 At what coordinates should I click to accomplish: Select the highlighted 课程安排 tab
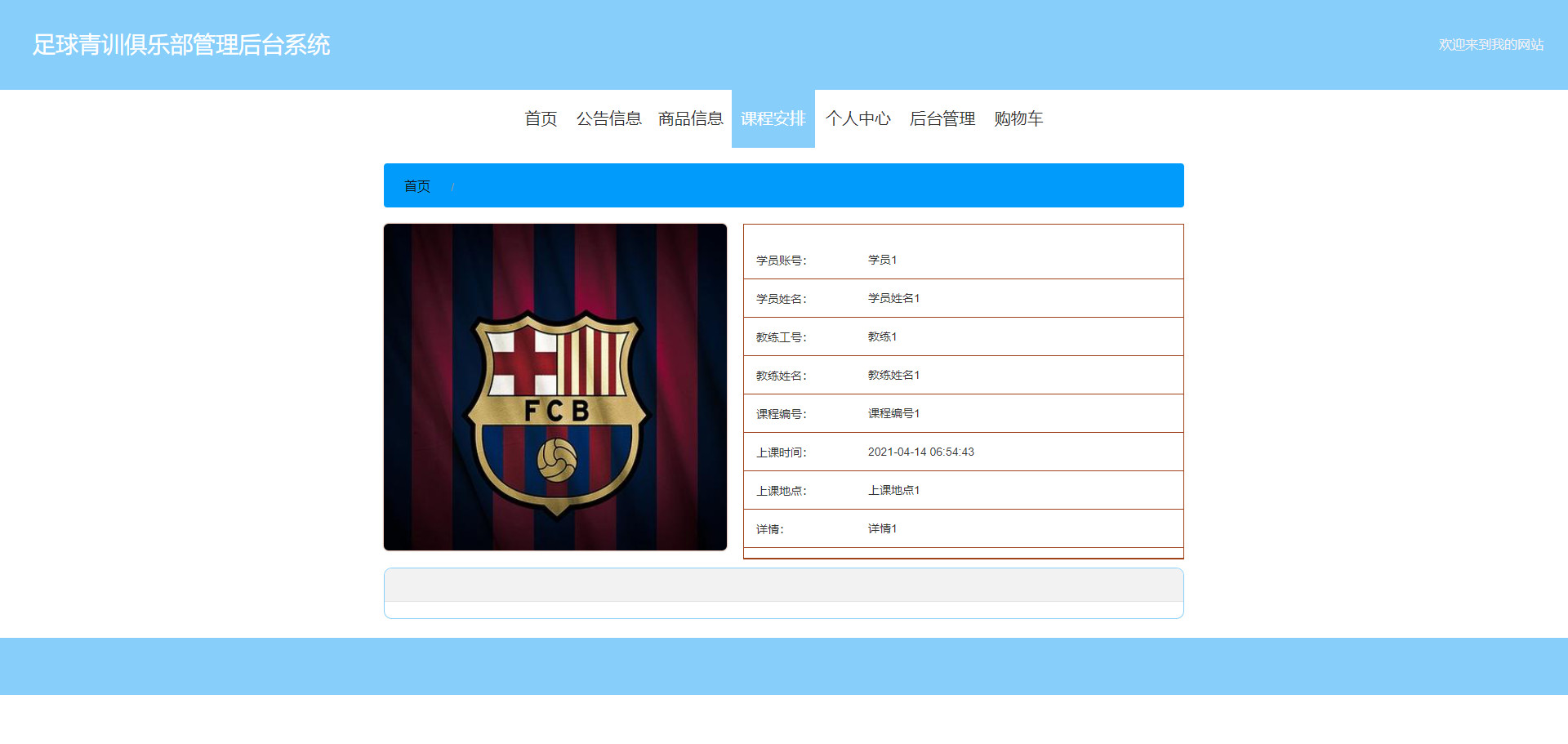coord(773,118)
